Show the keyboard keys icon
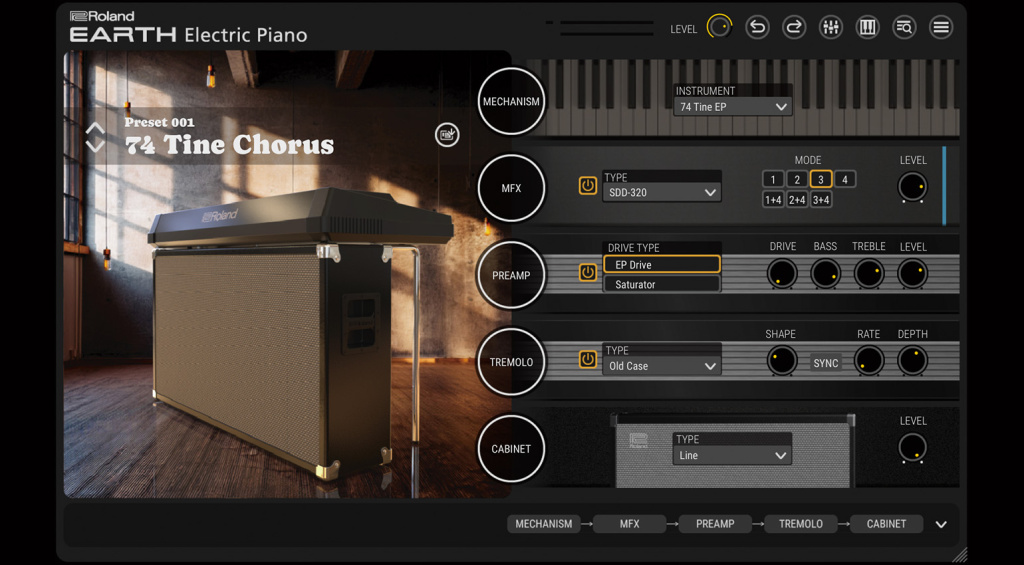The height and width of the screenshot is (565, 1024). 867,28
